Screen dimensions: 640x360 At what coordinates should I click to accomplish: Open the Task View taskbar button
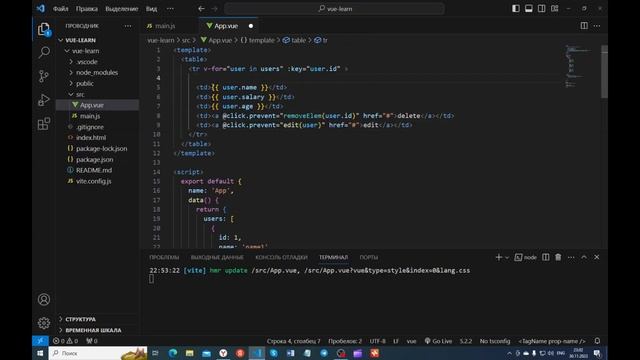click(155, 353)
